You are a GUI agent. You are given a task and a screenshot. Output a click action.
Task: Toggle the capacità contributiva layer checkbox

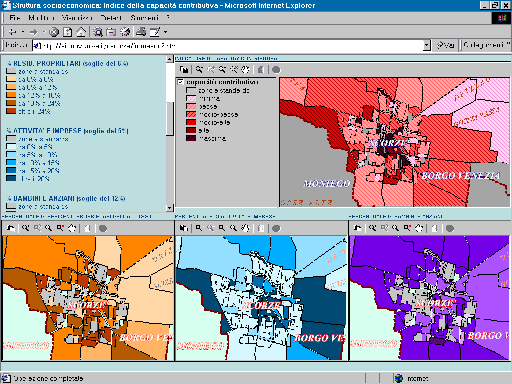(x=181, y=82)
